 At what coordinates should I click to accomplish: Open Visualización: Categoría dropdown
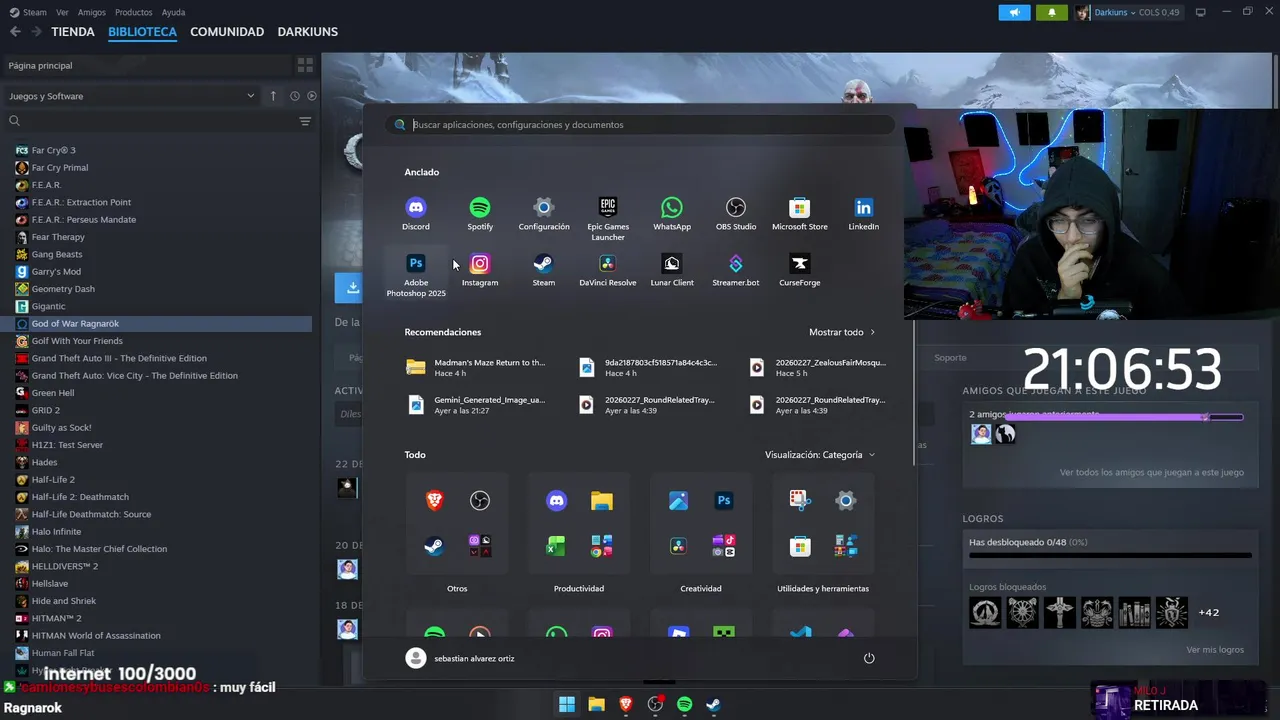(820, 455)
